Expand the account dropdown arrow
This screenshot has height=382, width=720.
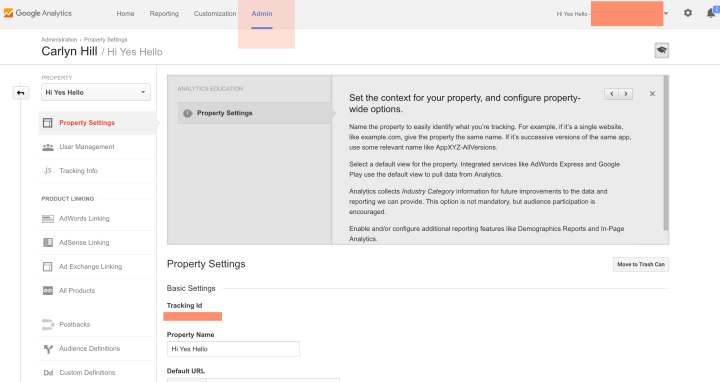click(x=666, y=14)
